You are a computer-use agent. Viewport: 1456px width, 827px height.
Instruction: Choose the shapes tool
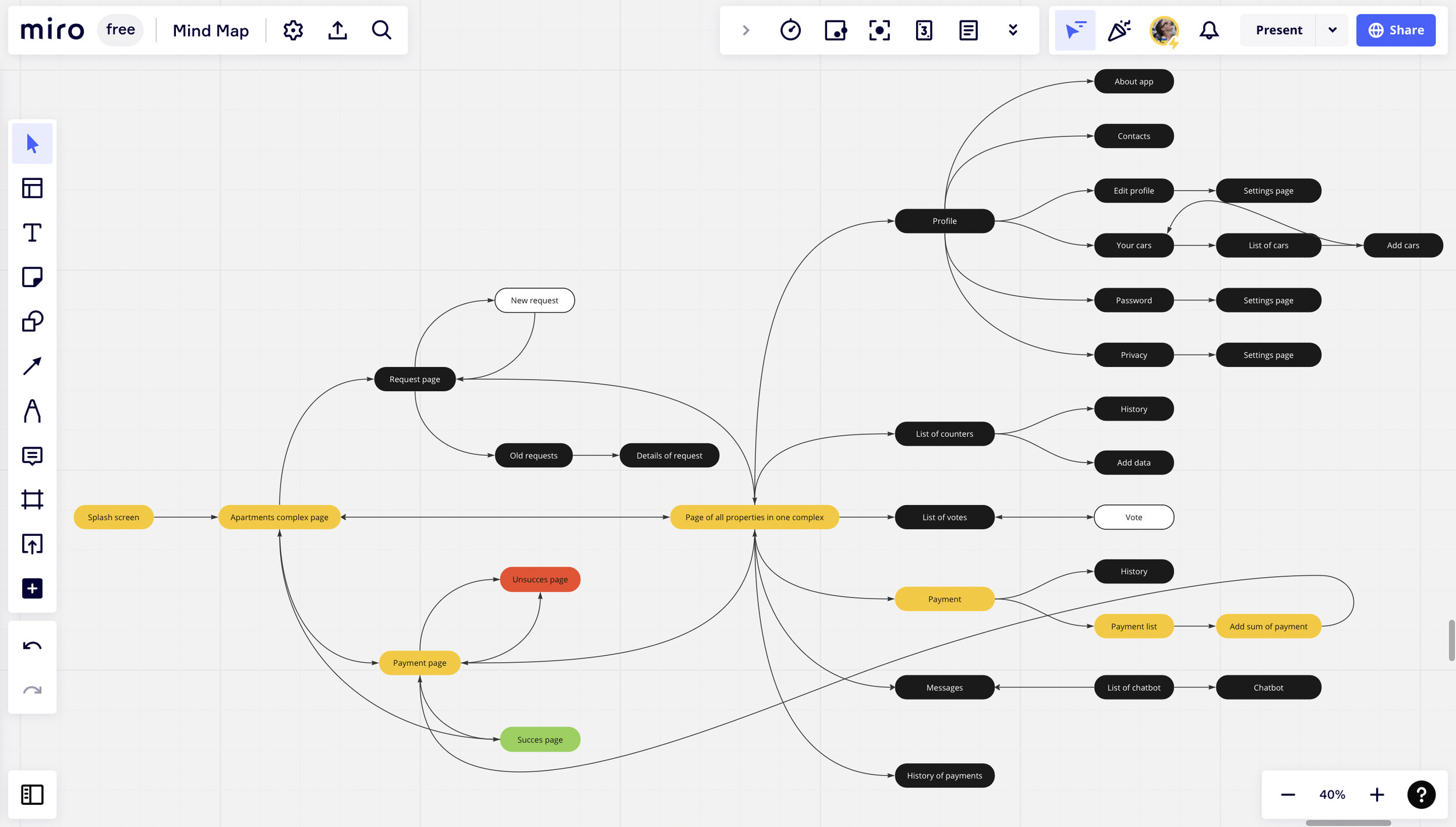32,321
